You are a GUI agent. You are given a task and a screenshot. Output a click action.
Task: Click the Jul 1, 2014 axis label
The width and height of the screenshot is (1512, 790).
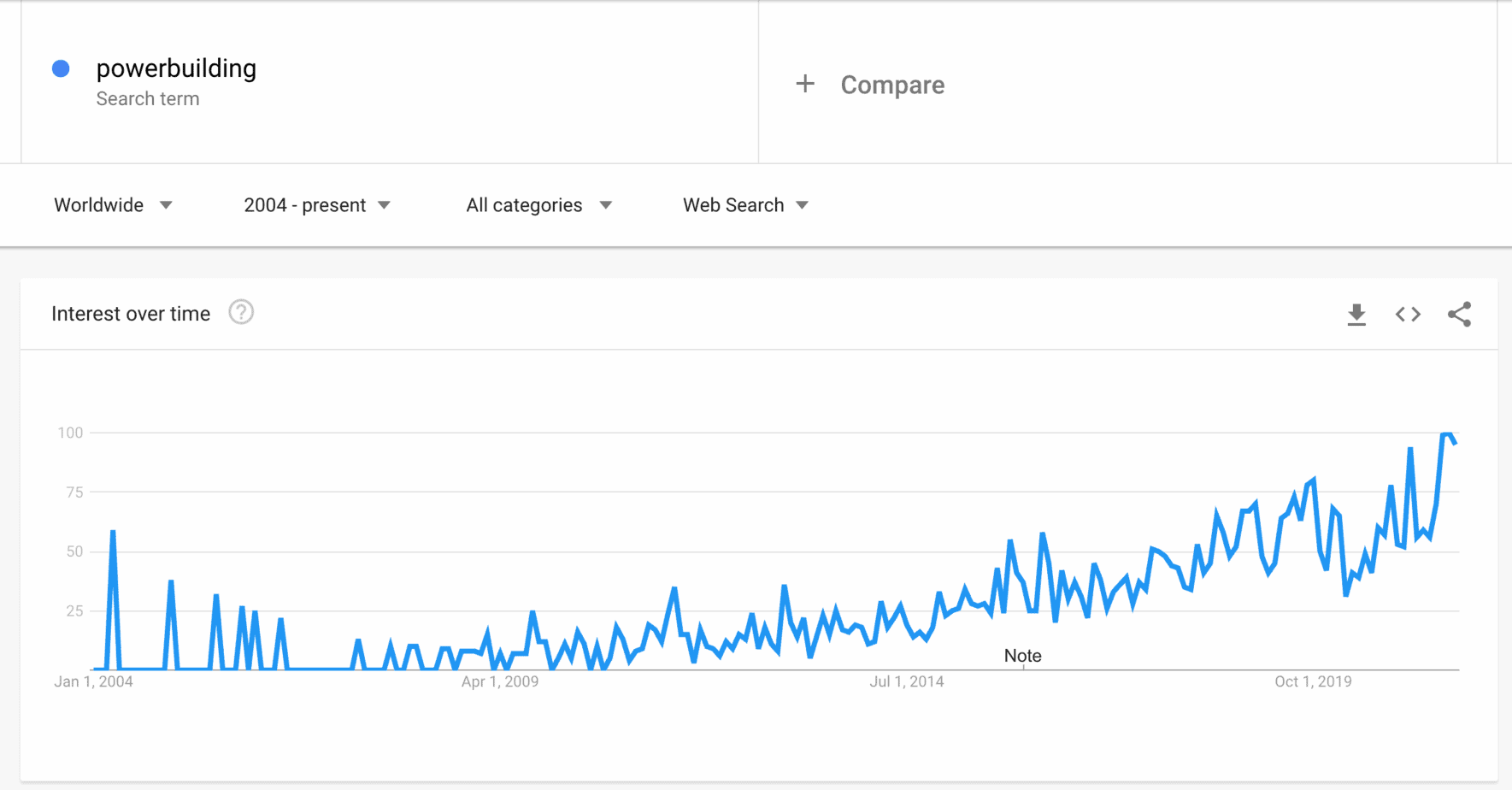[x=906, y=681]
